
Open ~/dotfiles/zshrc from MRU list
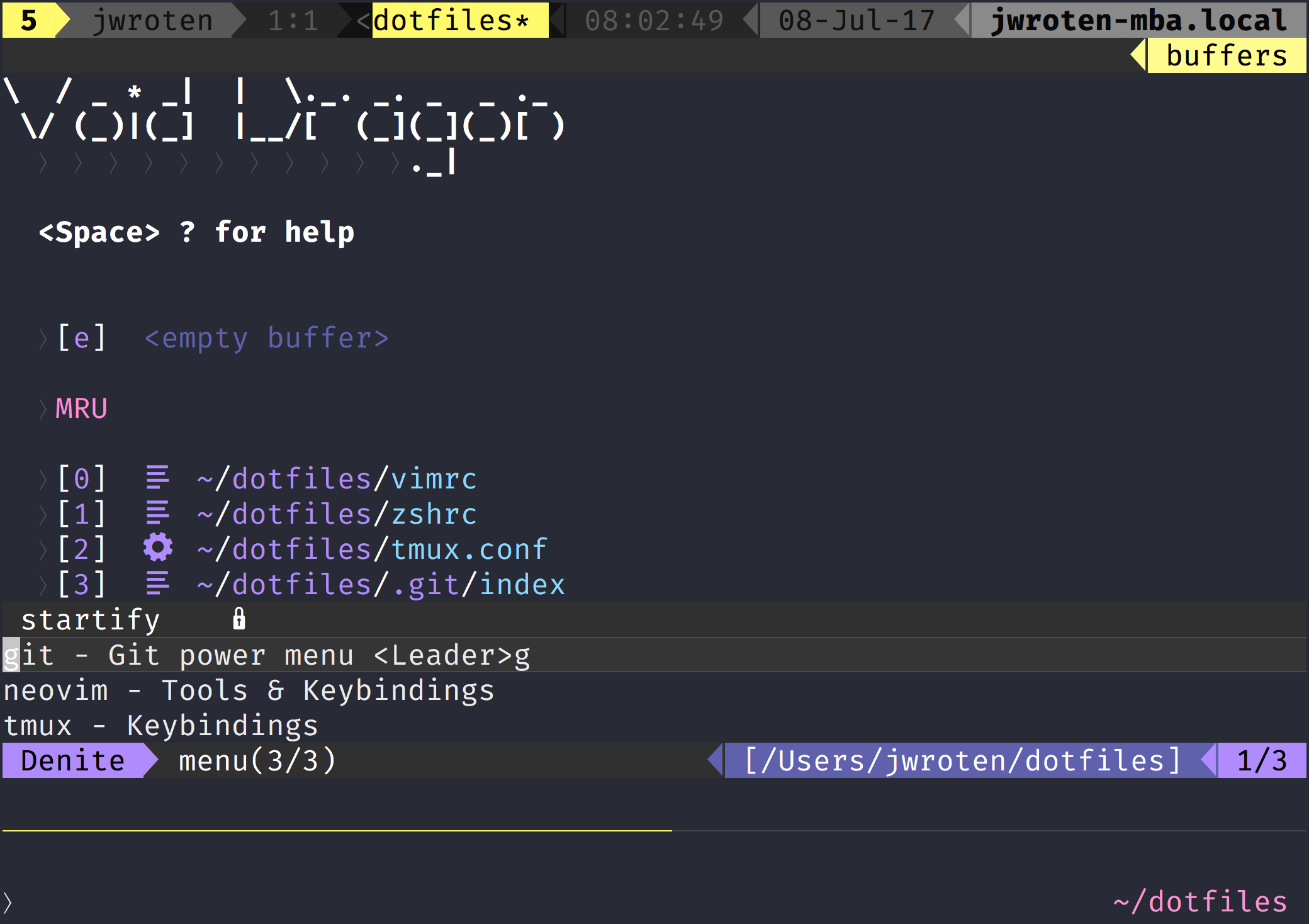[337, 515]
